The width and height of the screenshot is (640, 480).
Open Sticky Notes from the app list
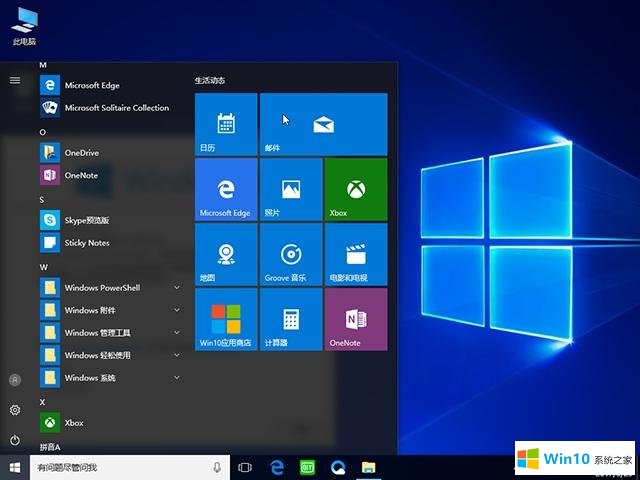[x=110, y=243]
